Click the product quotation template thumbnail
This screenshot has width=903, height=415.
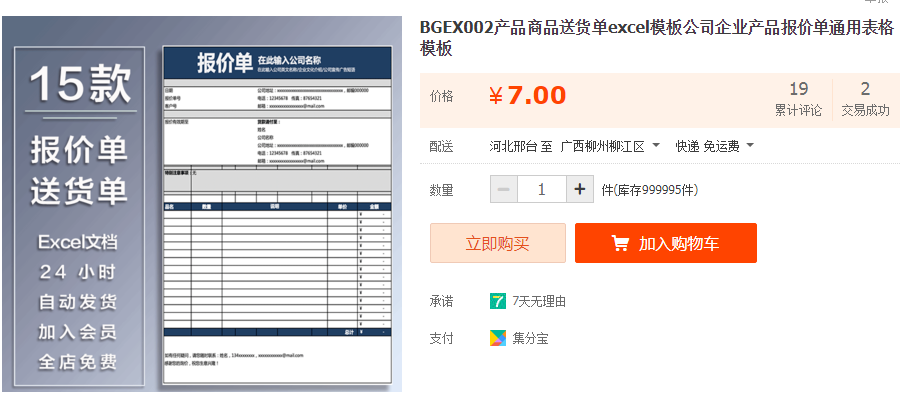(x=202, y=204)
